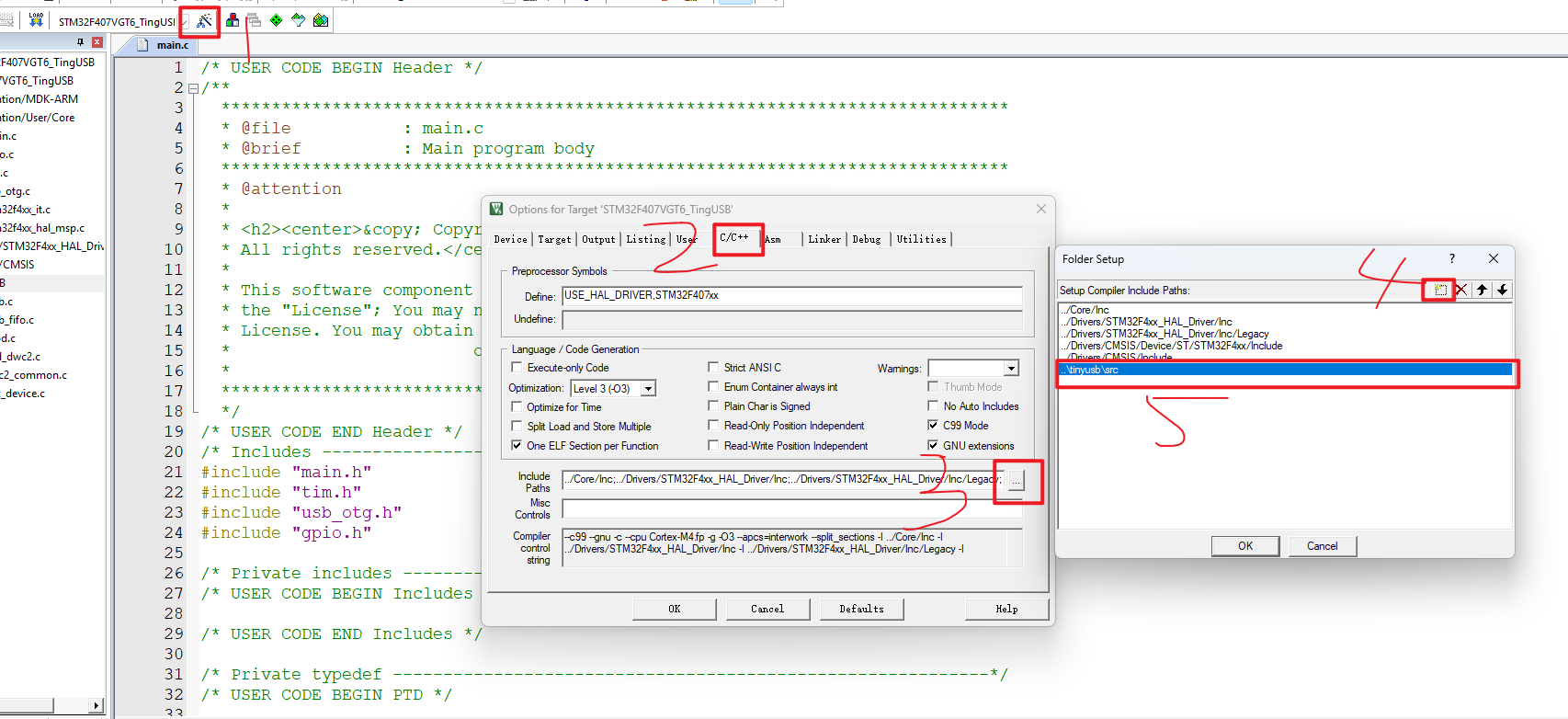The width and height of the screenshot is (1568, 719).
Task: Click Cancel in Options for Target dialog
Action: tap(767, 609)
